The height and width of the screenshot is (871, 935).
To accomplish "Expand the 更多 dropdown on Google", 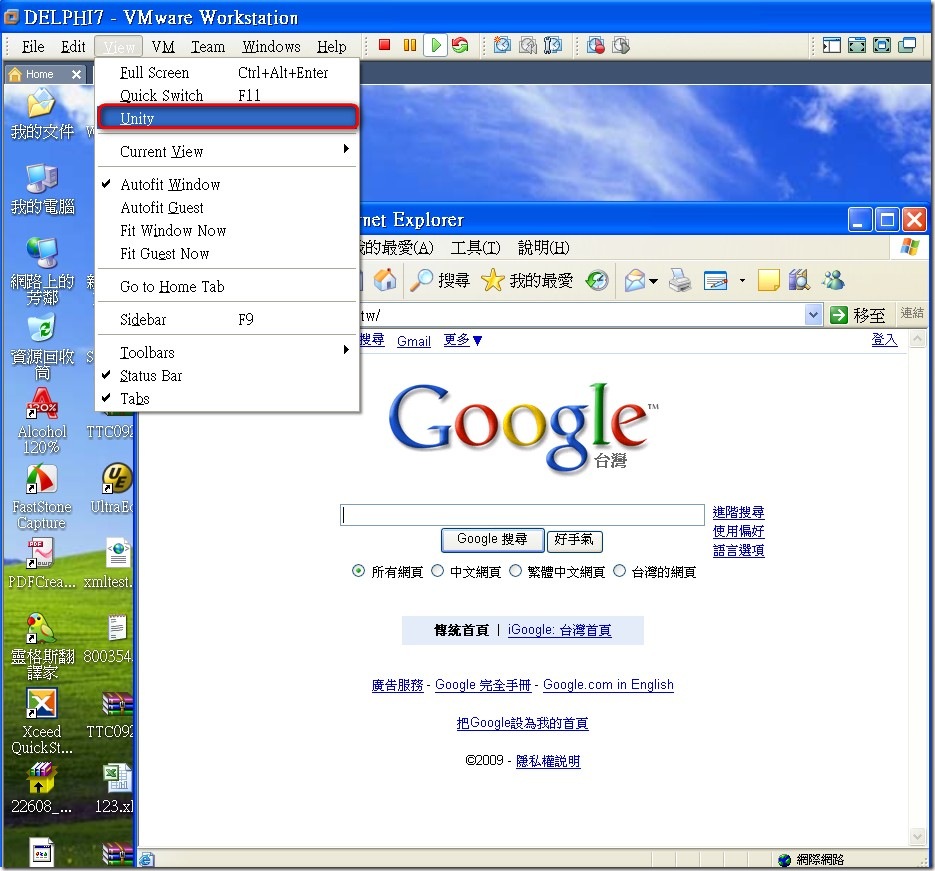I will [x=463, y=340].
